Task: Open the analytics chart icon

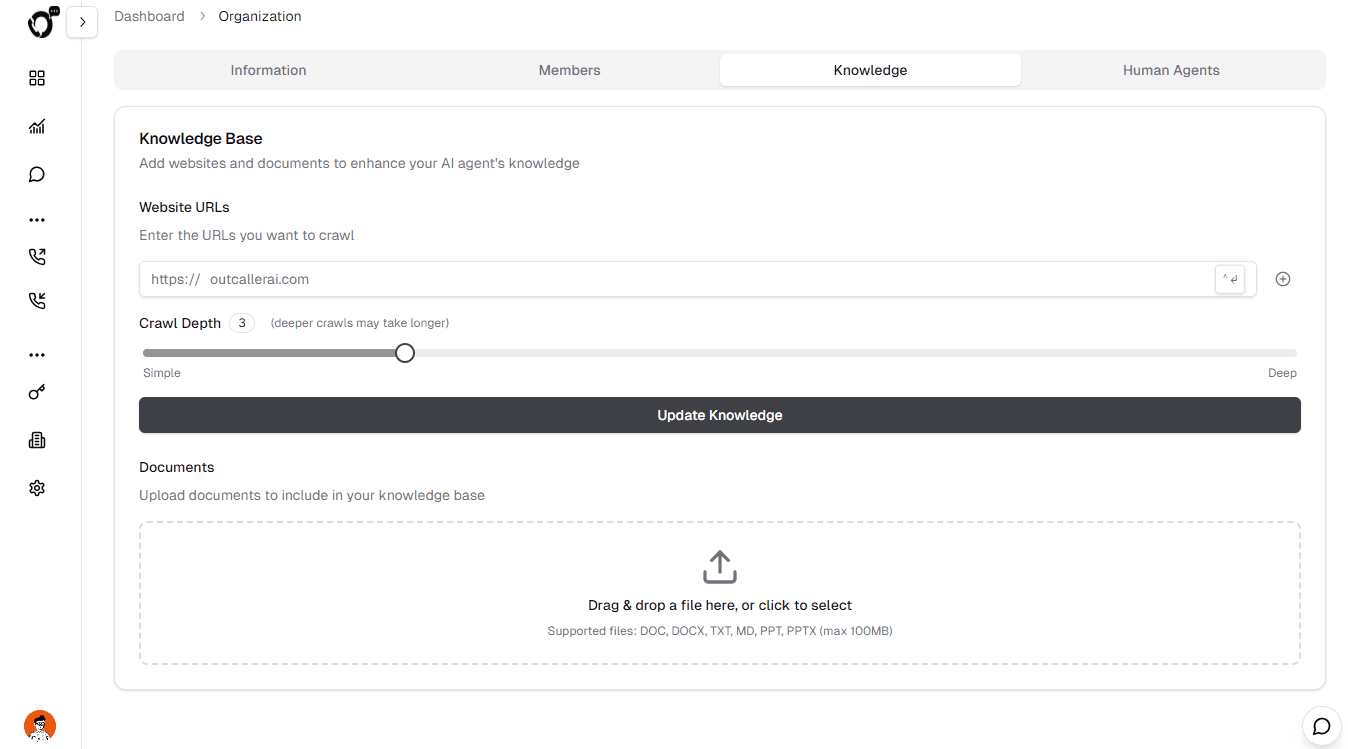Action: 37,126
